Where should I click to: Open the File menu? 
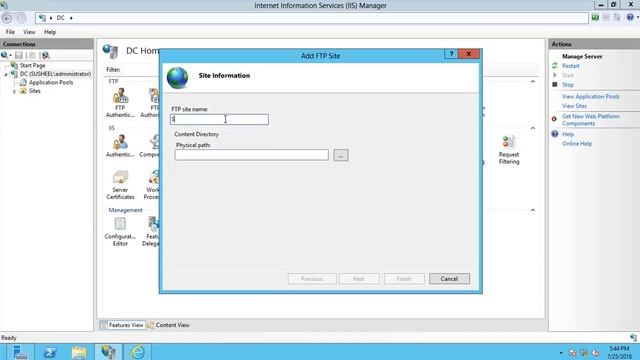10,32
